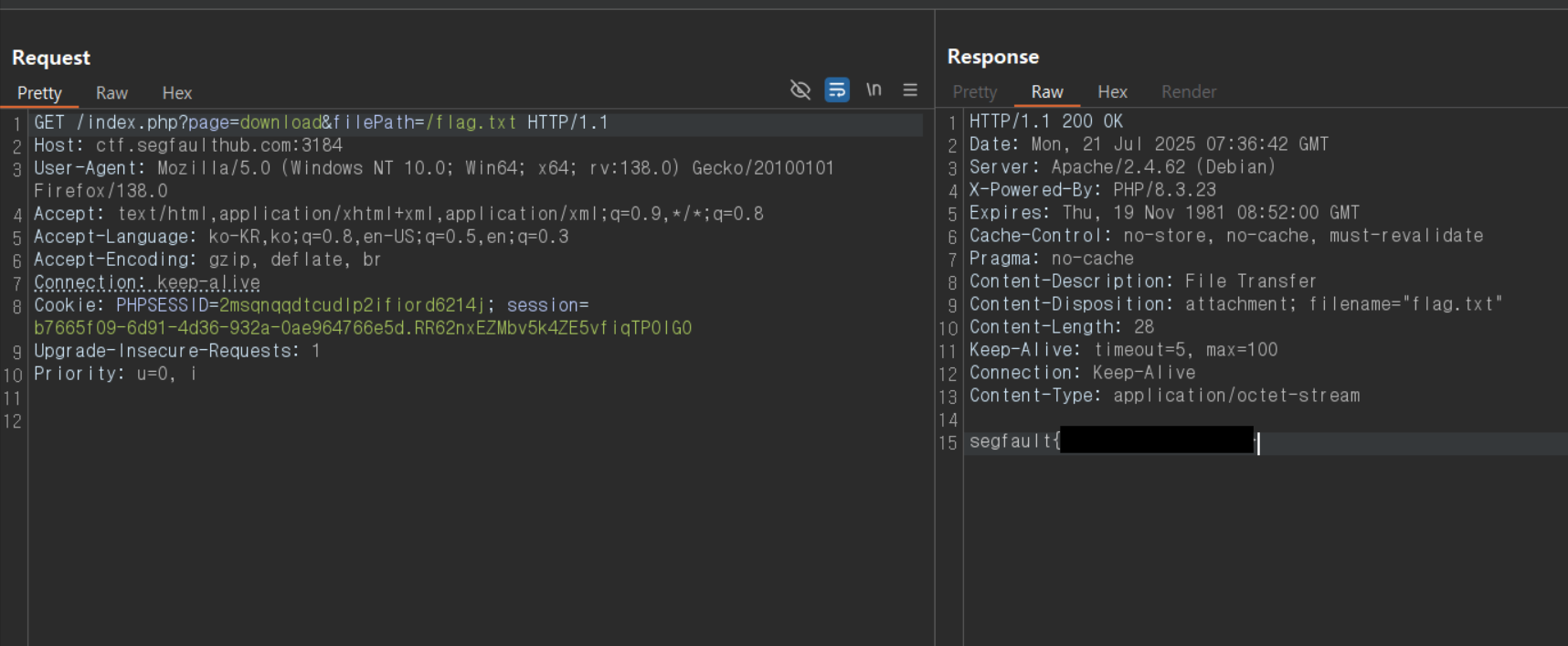Click the X-Powered-By: PHP/8.3.23 line

click(x=1093, y=190)
